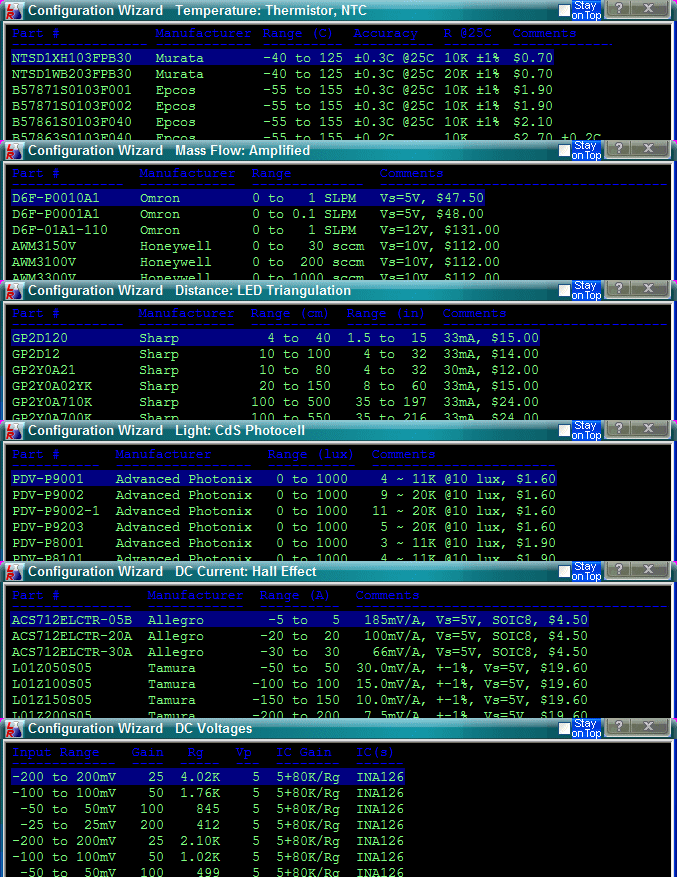Viewport: 677px width, 877px height.
Task: Enable Stay on Top for DC Voltages window
Action: (x=565, y=729)
